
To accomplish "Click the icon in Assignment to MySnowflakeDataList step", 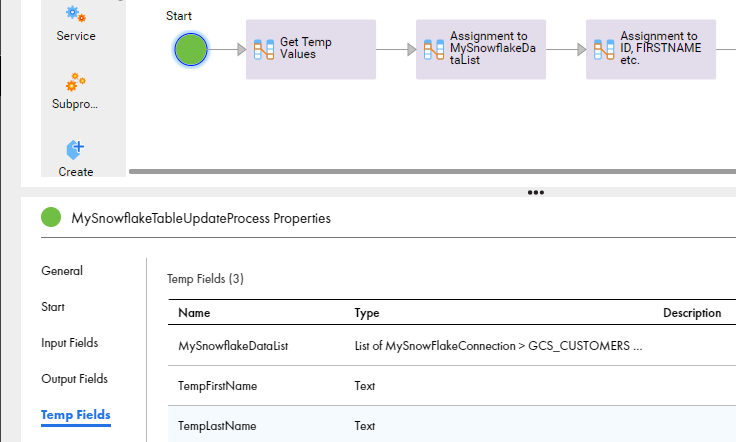I will pos(434,50).
